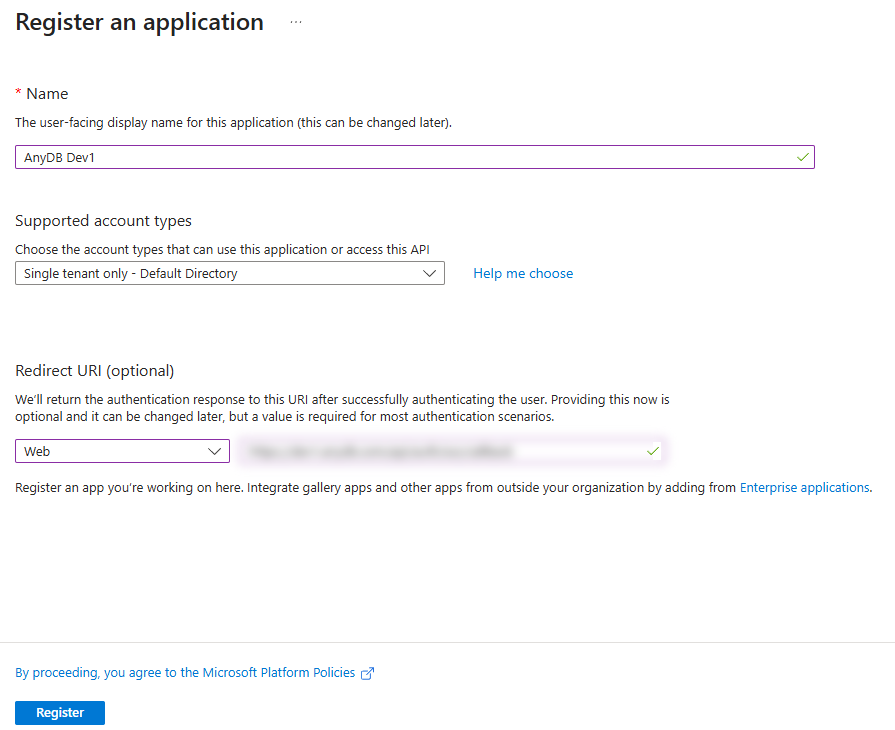This screenshot has width=895, height=730.
Task: Click the Name input field containing AnyDB Dev1
Action: [x=414, y=157]
